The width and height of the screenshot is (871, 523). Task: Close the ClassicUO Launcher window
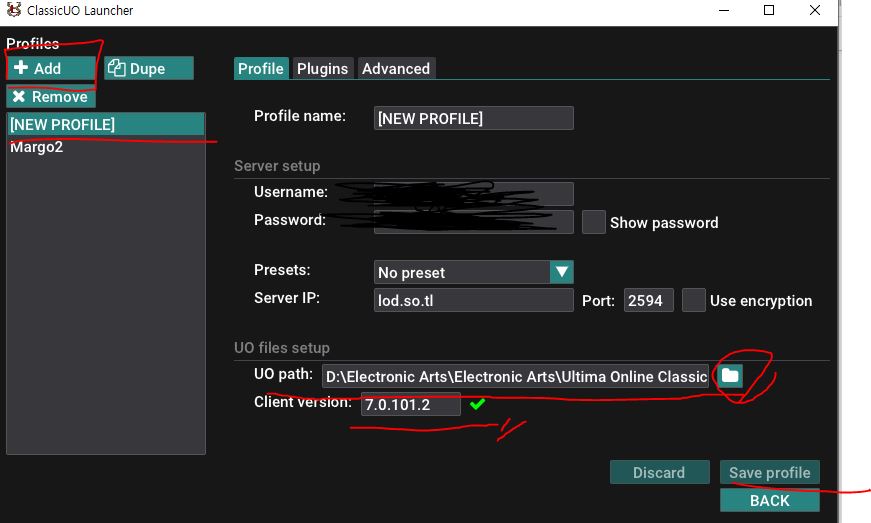[815, 10]
